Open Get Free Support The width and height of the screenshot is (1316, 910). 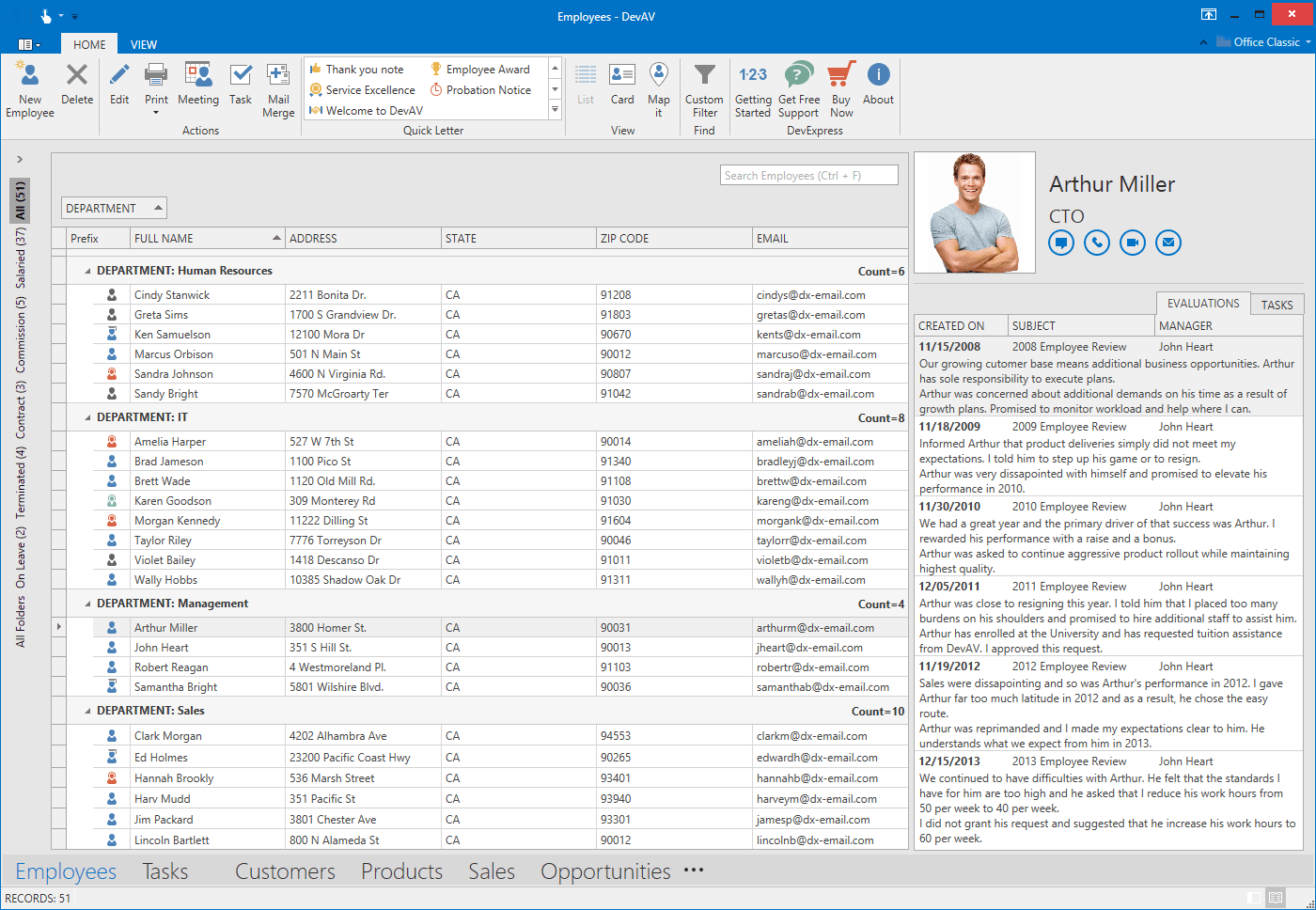(x=798, y=90)
